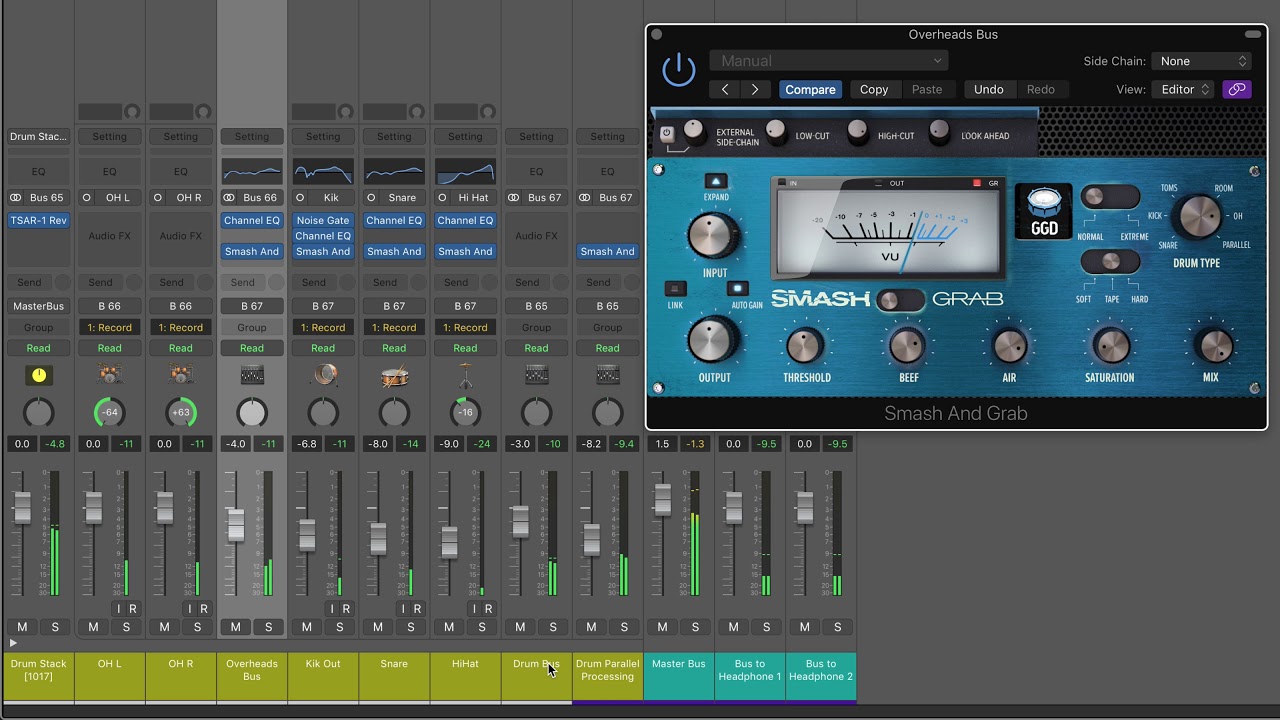
Task: Click the GGD drum logo in plugin
Action: pos(1044,211)
